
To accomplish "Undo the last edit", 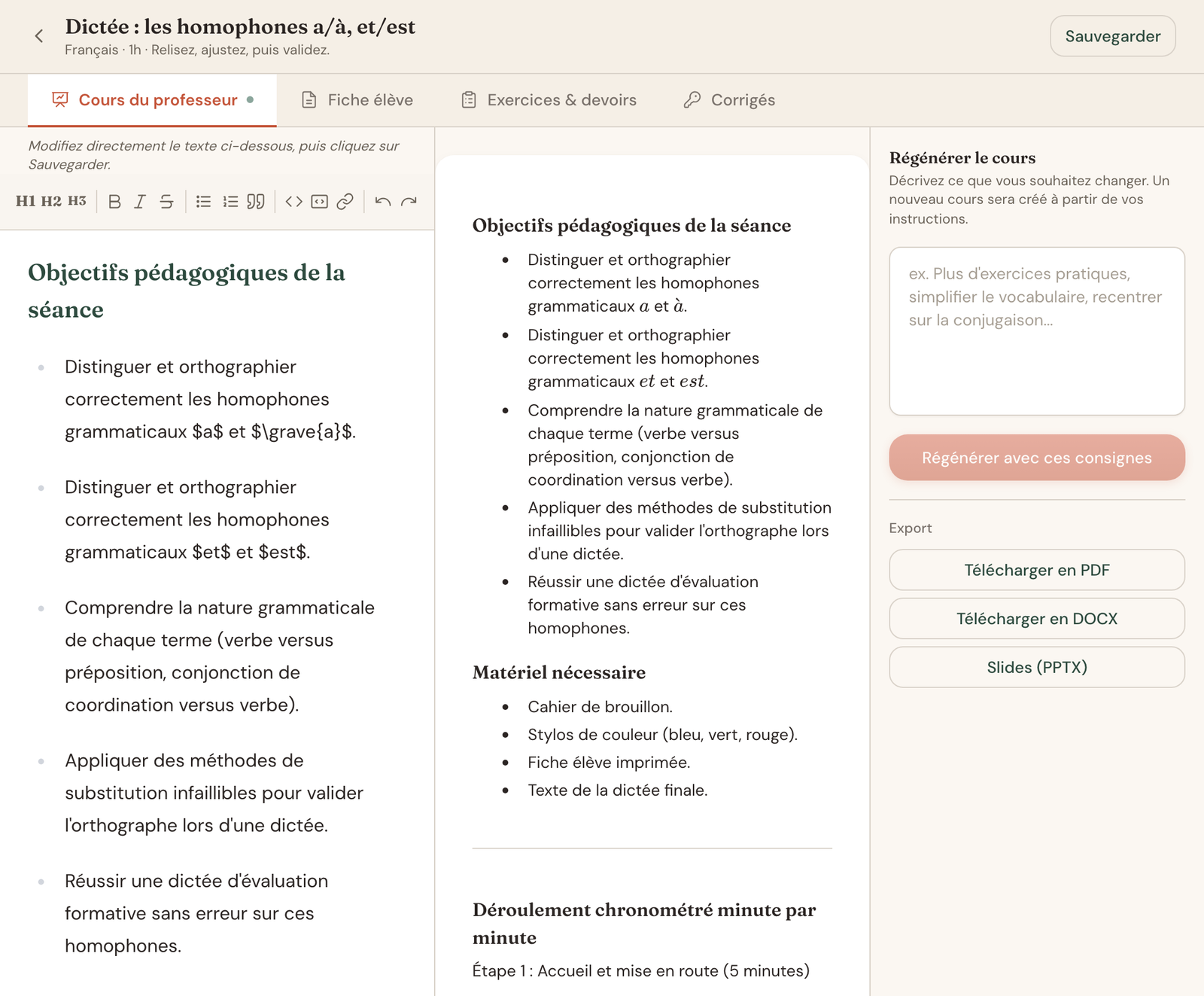I will (x=383, y=202).
